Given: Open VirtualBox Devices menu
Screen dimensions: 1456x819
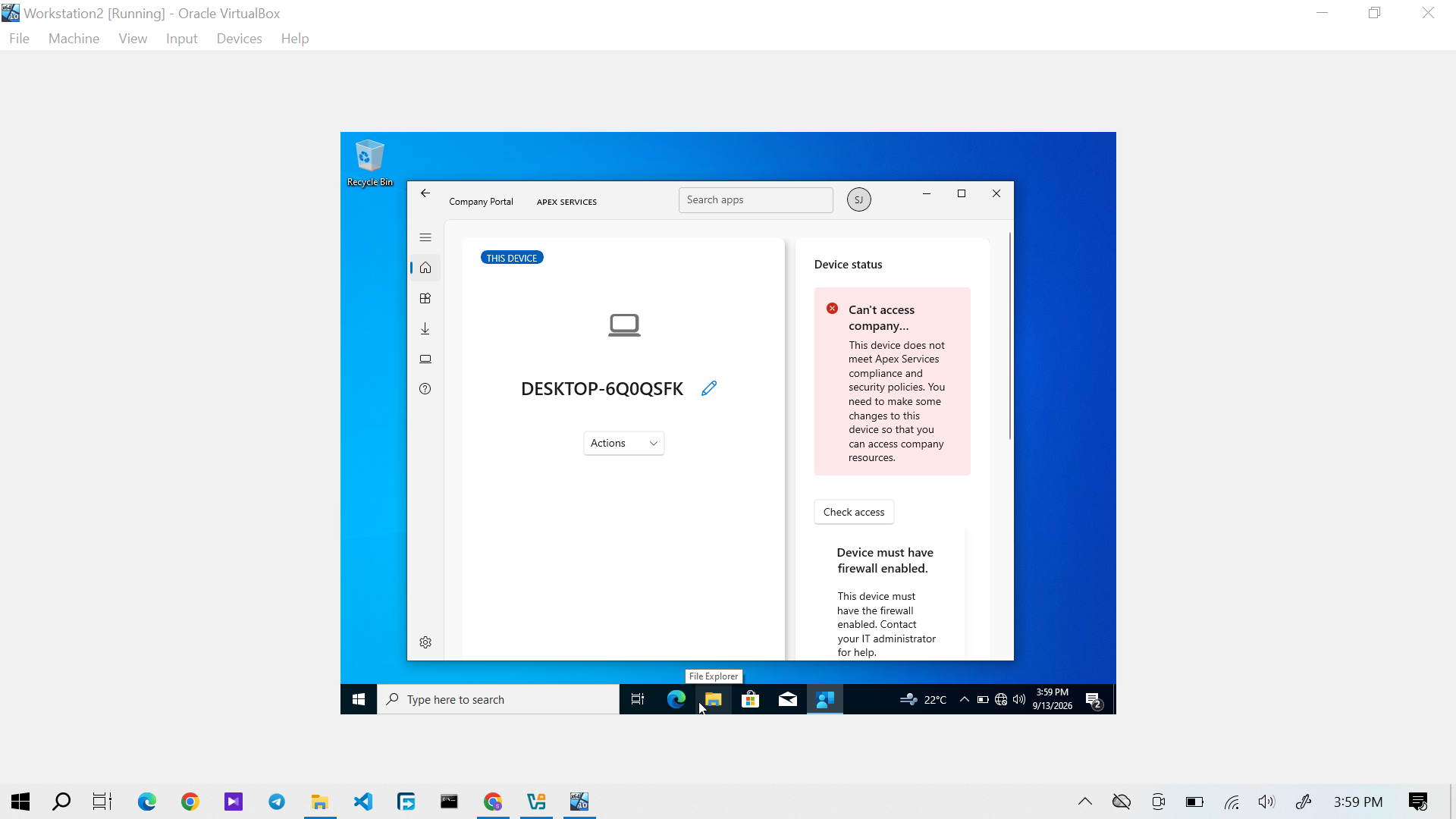Looking at the screenshot, I should pyautogui.click(x=239, y=39).
